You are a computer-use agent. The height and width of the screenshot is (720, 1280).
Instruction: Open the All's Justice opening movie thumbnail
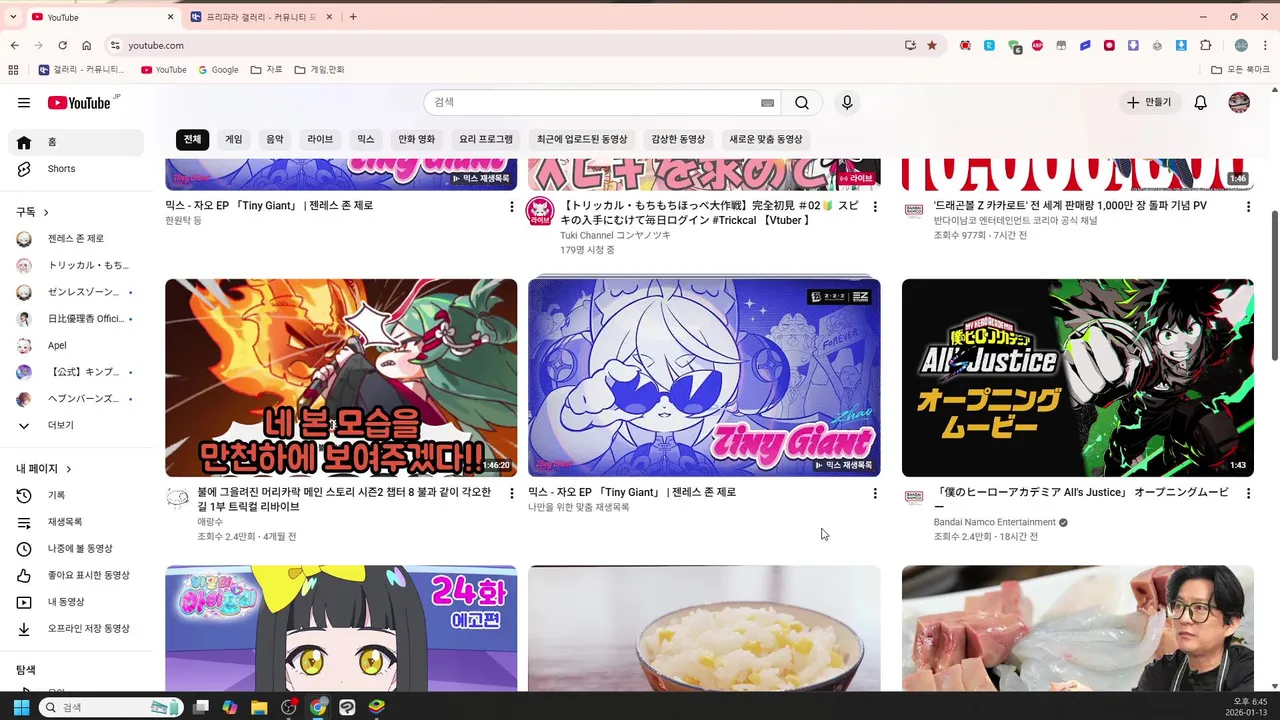(1078, 378)
